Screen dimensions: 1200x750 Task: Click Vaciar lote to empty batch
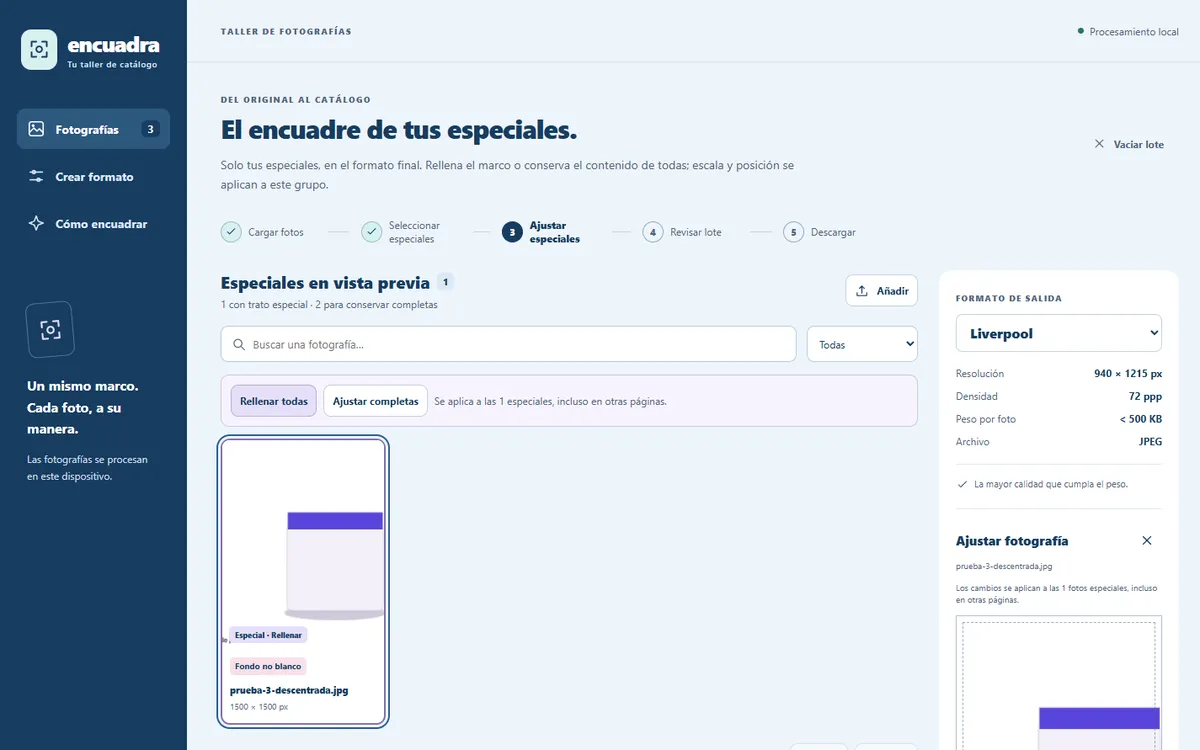[x=1129, y=144]
